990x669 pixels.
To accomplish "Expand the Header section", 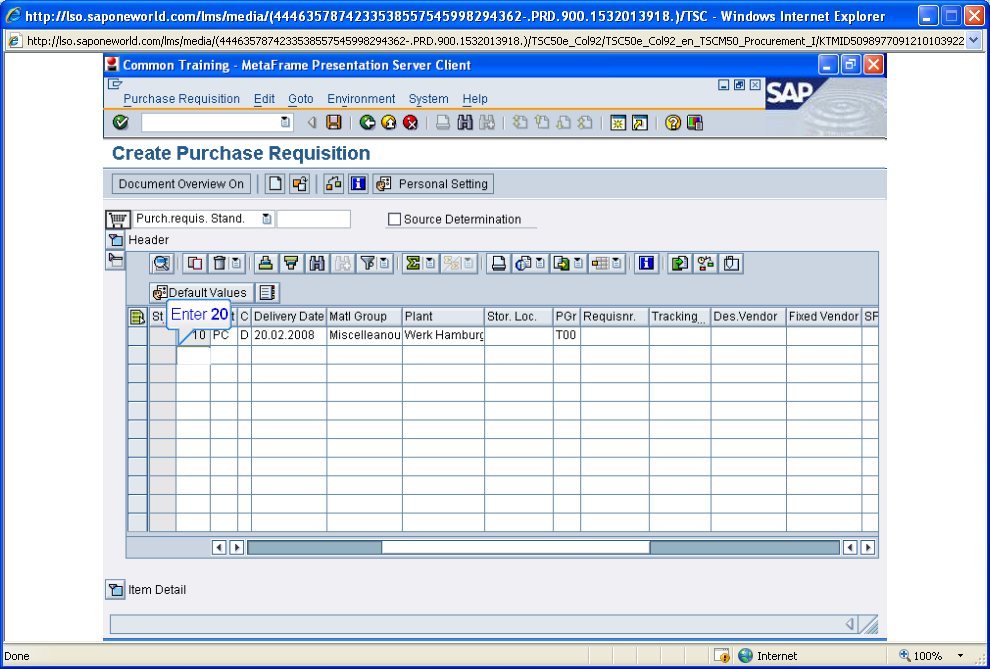I will [x=115, y=240].
